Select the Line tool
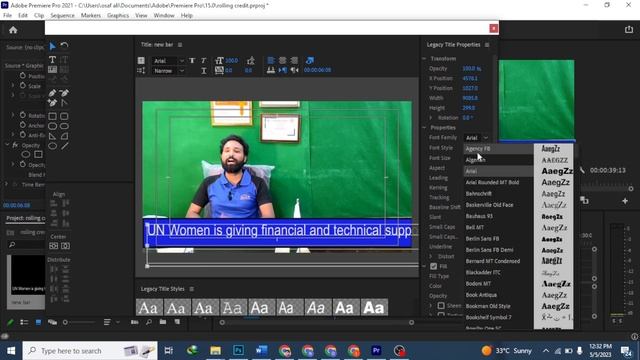This screenshot has height=360, width=640. tap(64, 146)
